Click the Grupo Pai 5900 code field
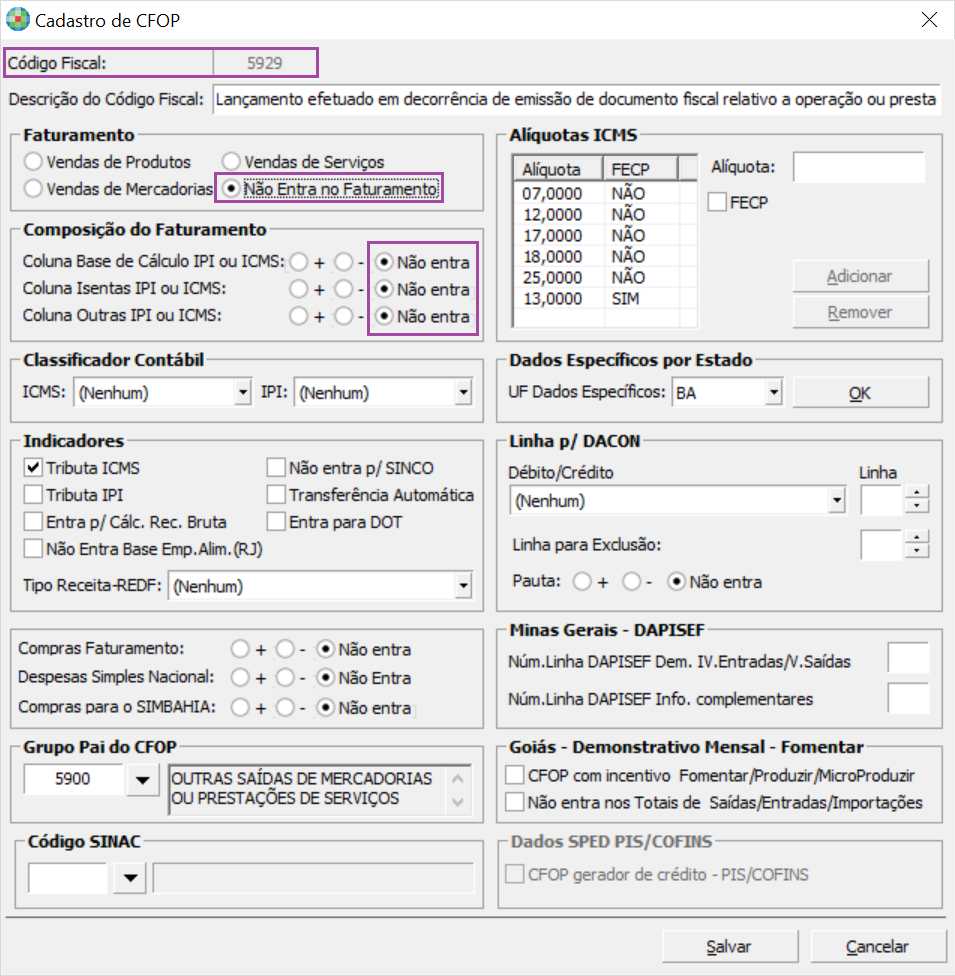 73,779
